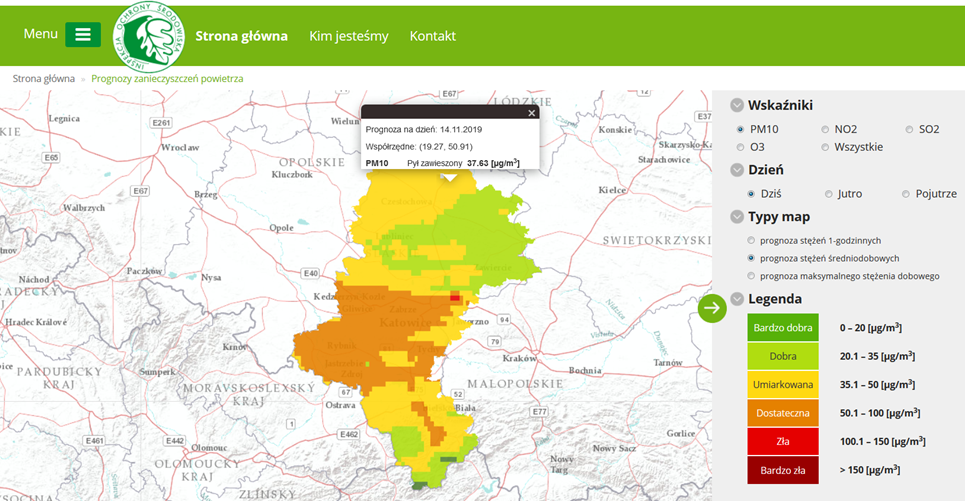Close the forecast popup with X
Viewport: 965px width, 501px height.
click(532, 113)
